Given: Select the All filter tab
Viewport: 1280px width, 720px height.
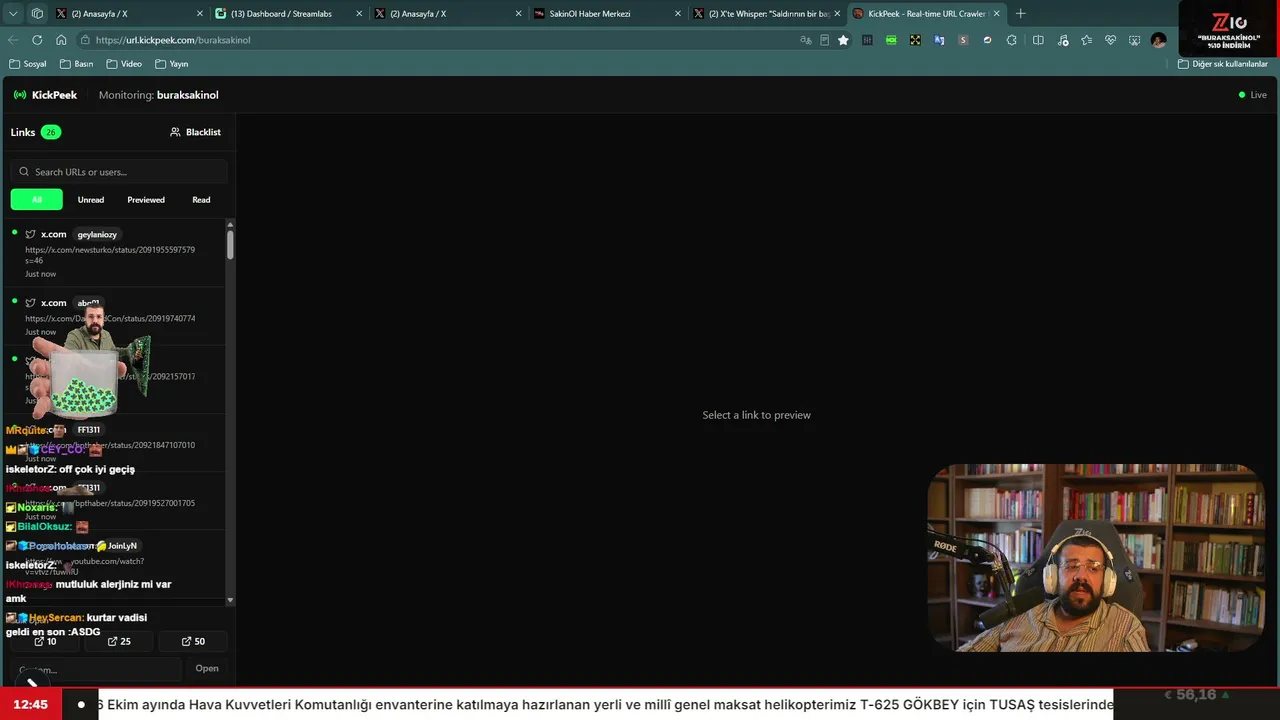Looking at the screenshot, I should (37, 200).
